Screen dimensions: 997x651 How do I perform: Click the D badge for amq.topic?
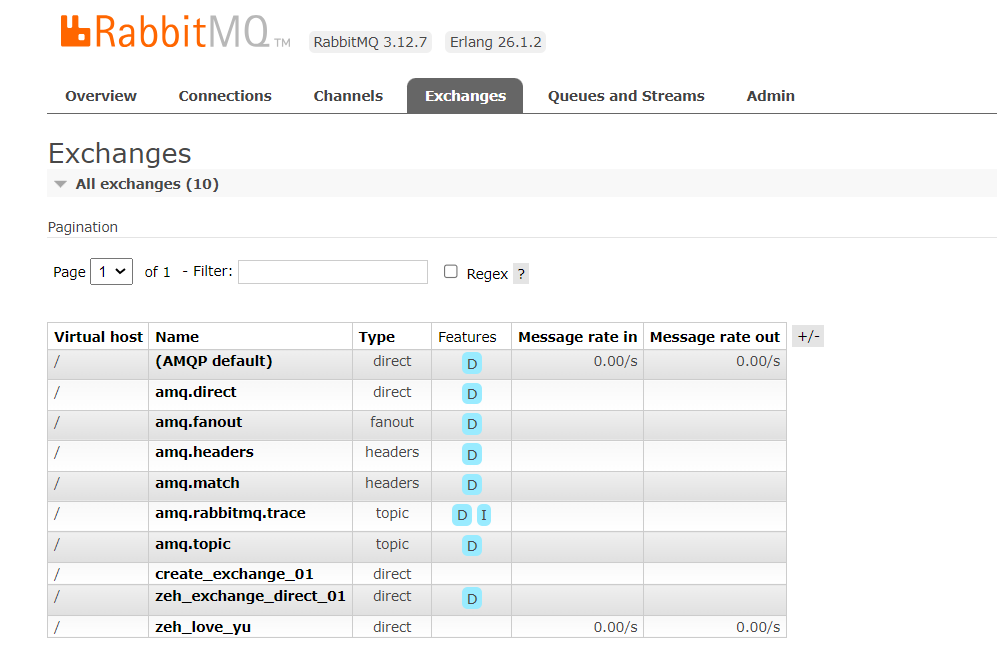(x=472, y=545)
